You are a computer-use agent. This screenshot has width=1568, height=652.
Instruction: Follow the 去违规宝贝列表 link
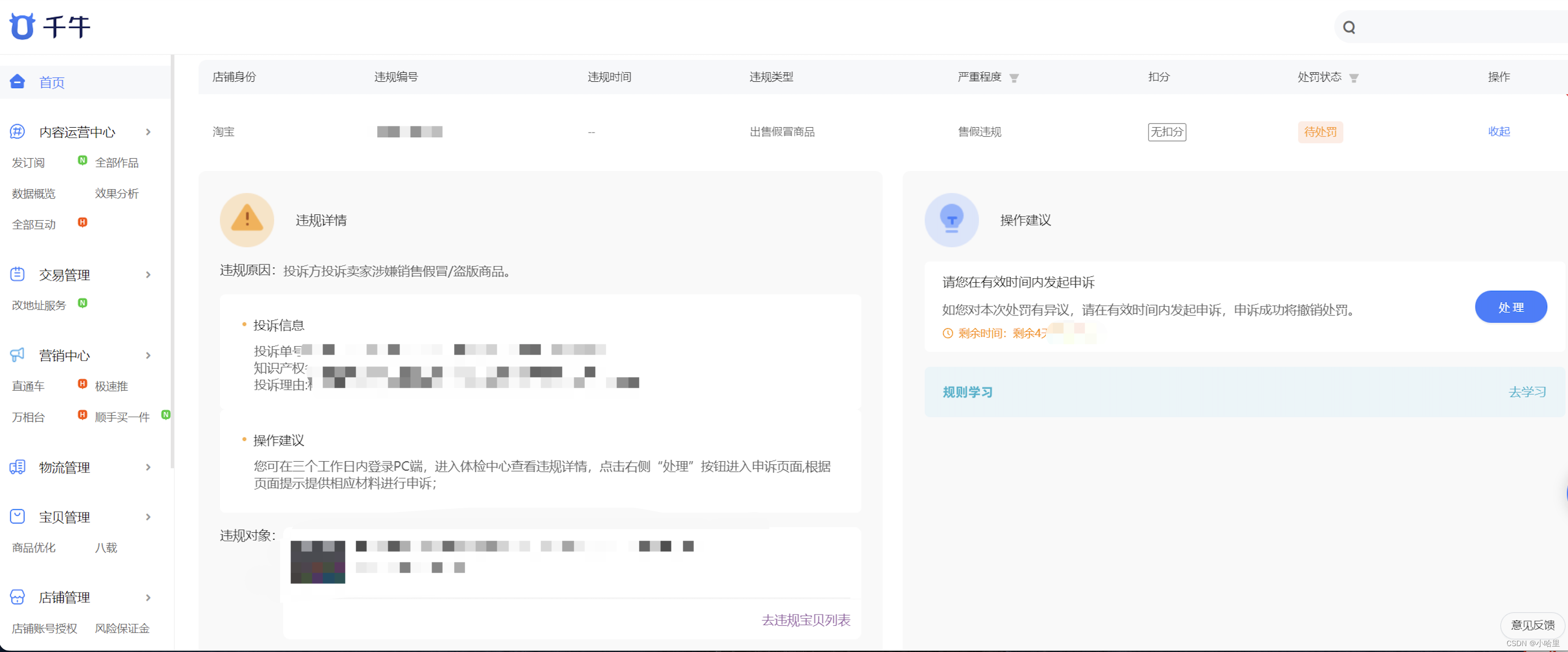coord(805,620)
